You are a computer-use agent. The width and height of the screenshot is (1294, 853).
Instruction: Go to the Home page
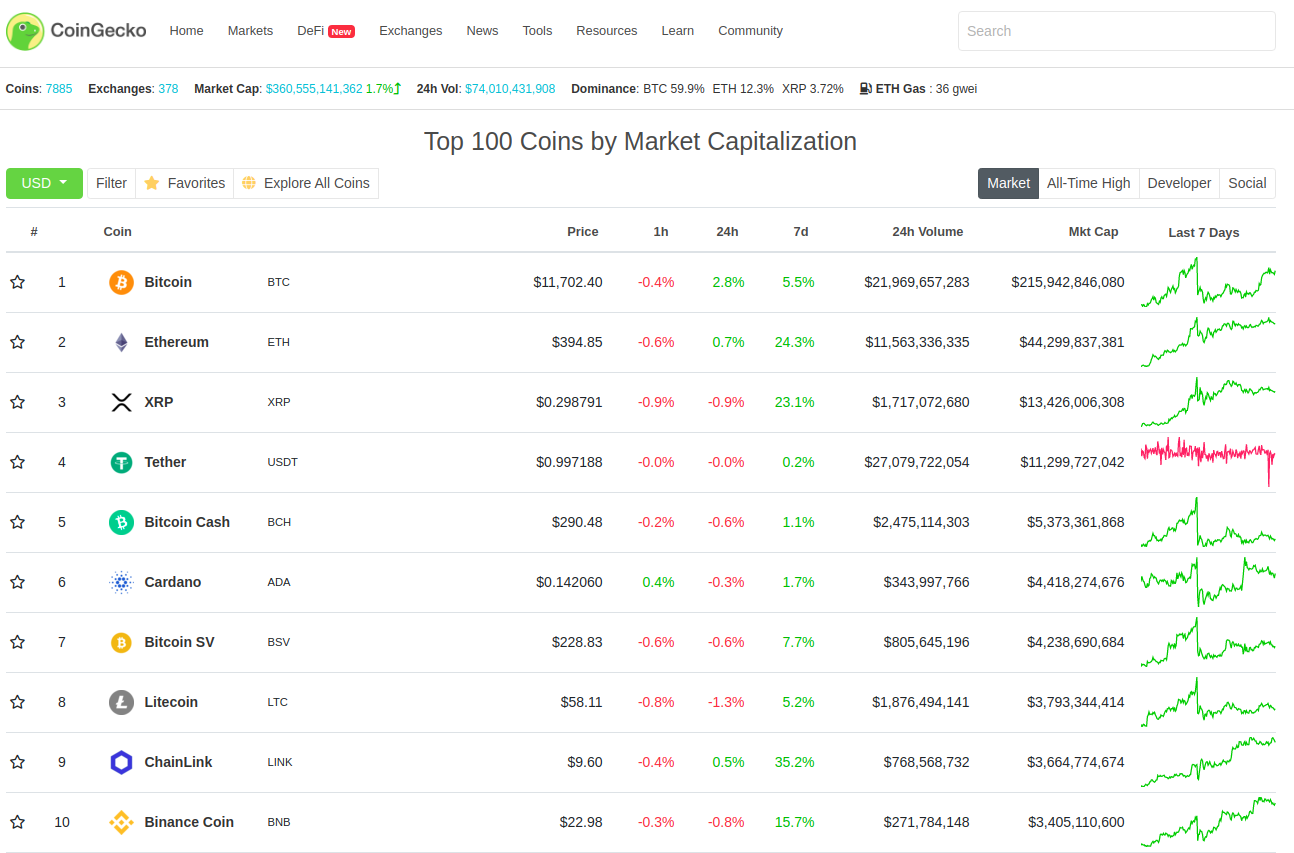(186, 31)
